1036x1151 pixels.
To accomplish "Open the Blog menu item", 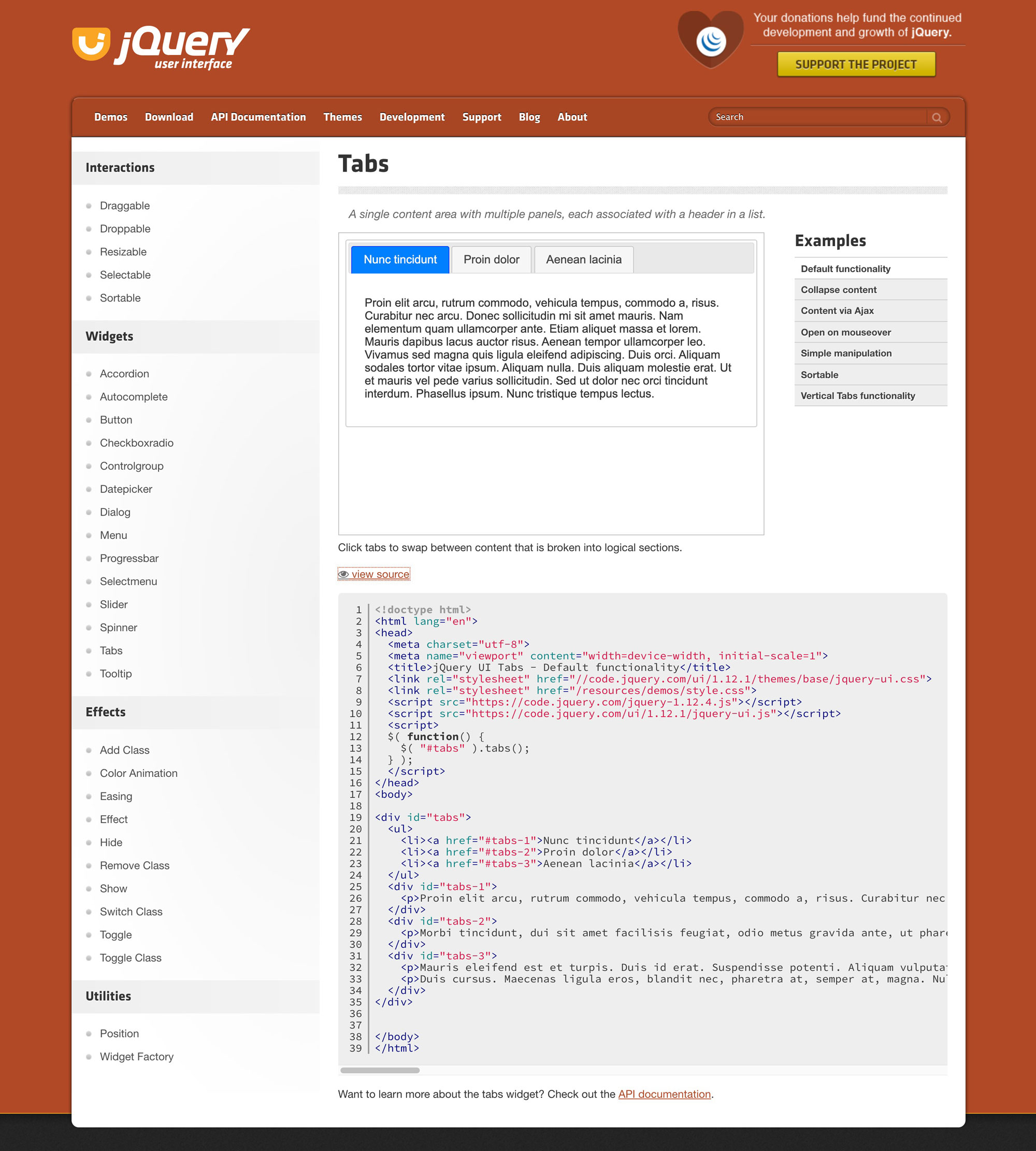I will click(529, 117).
